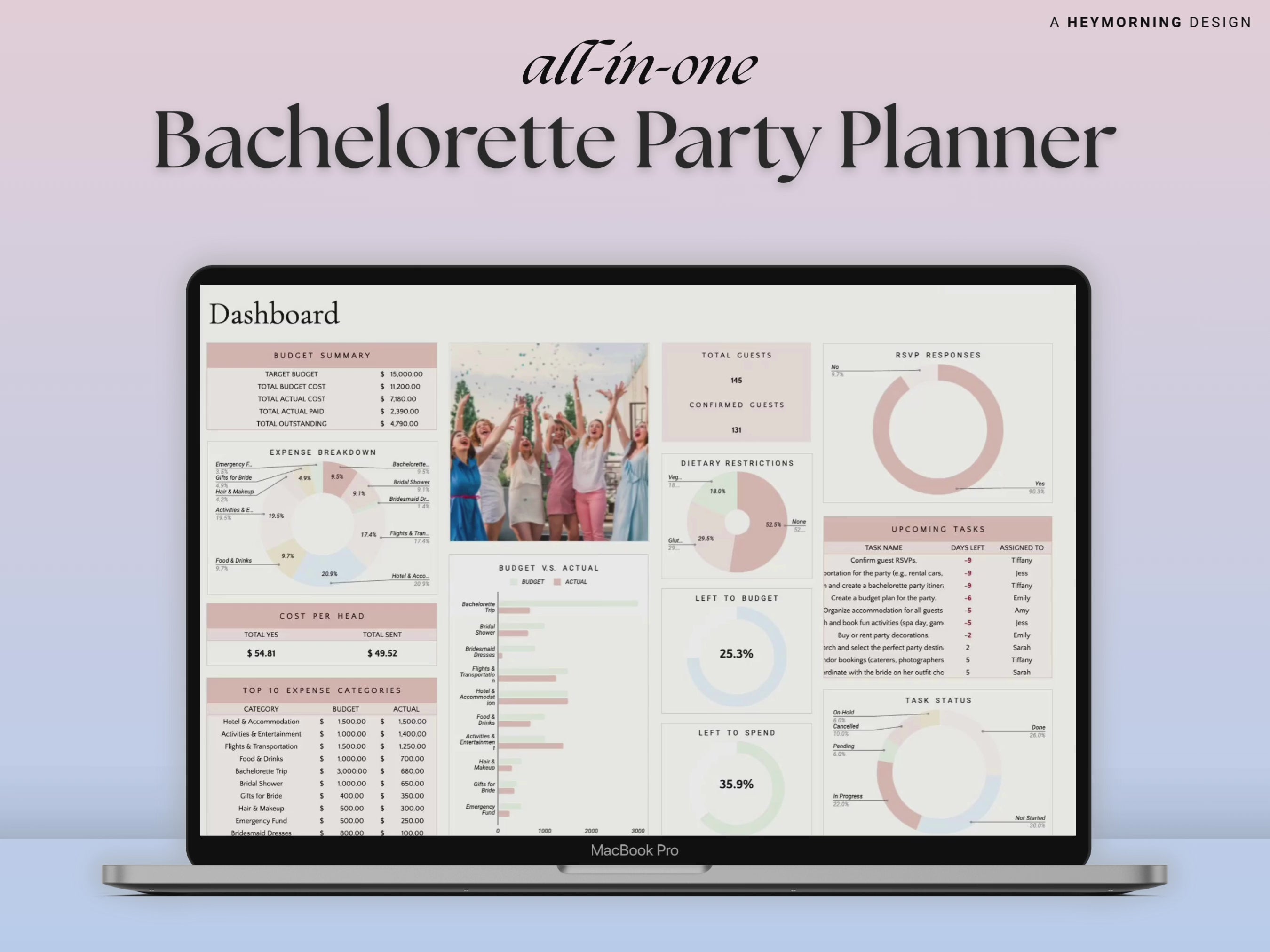This screenshot has width=1270, height=952.
Task: Click the party photo thumbnail
Action: click(548, 441)
